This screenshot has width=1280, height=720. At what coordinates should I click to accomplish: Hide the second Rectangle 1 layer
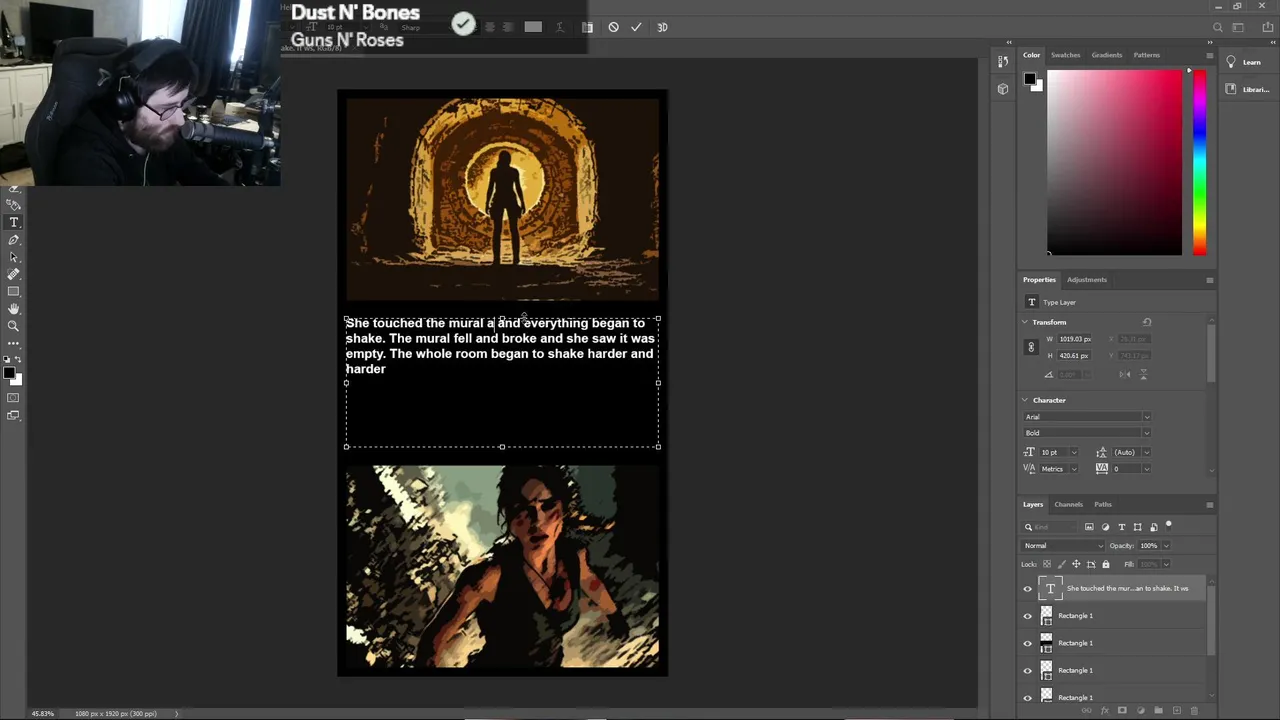coord(1027,643)
